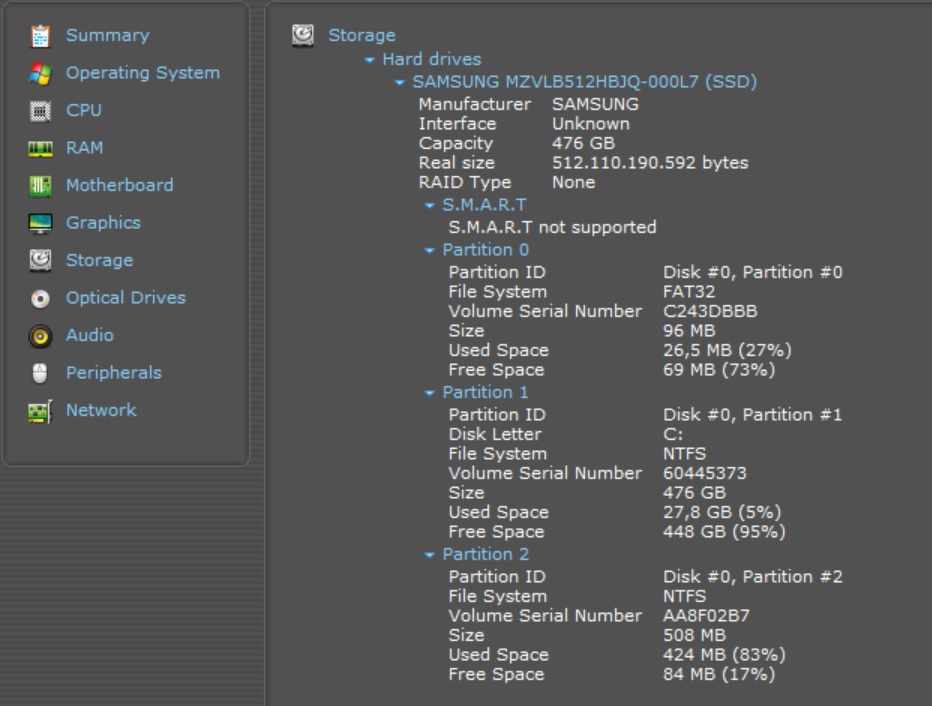Click the Peripherals mouse icon
The height and width of the screenshot is (706, 932).
[40, 374]
